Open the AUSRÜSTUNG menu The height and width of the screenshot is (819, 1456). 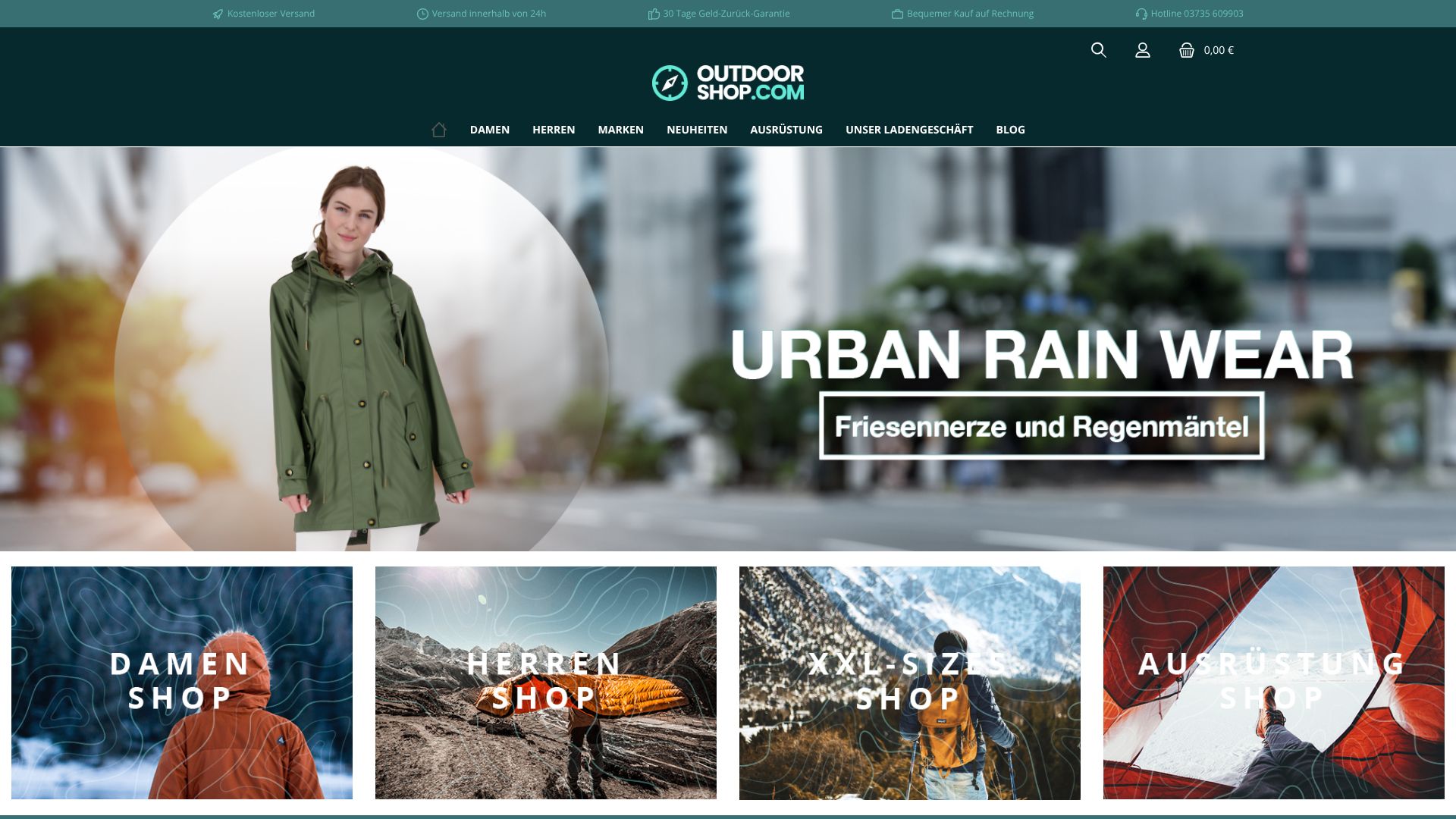click(x=785, y=130)
